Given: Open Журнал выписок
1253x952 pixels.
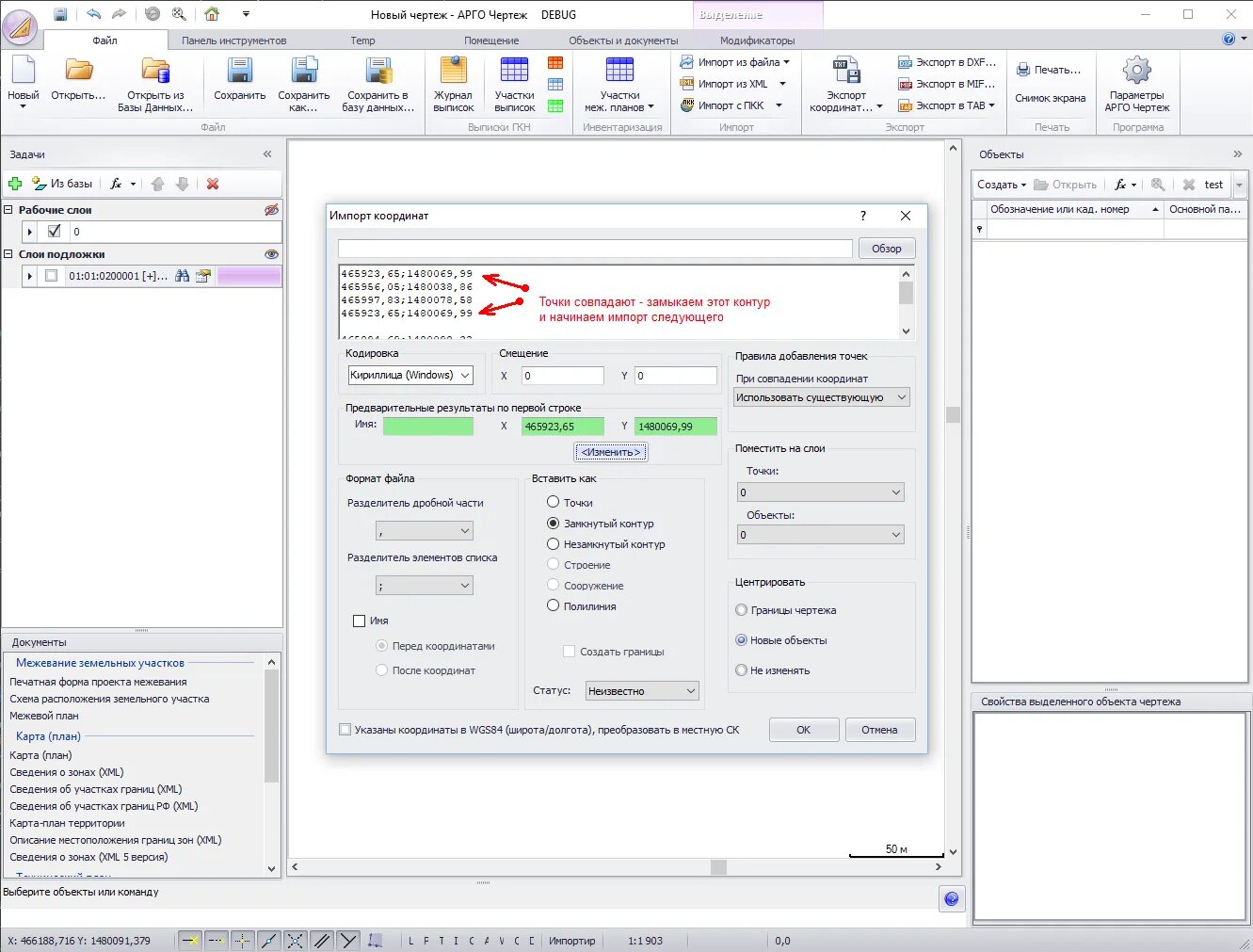Looking at the screenshot, I should (x=454, y=85).
